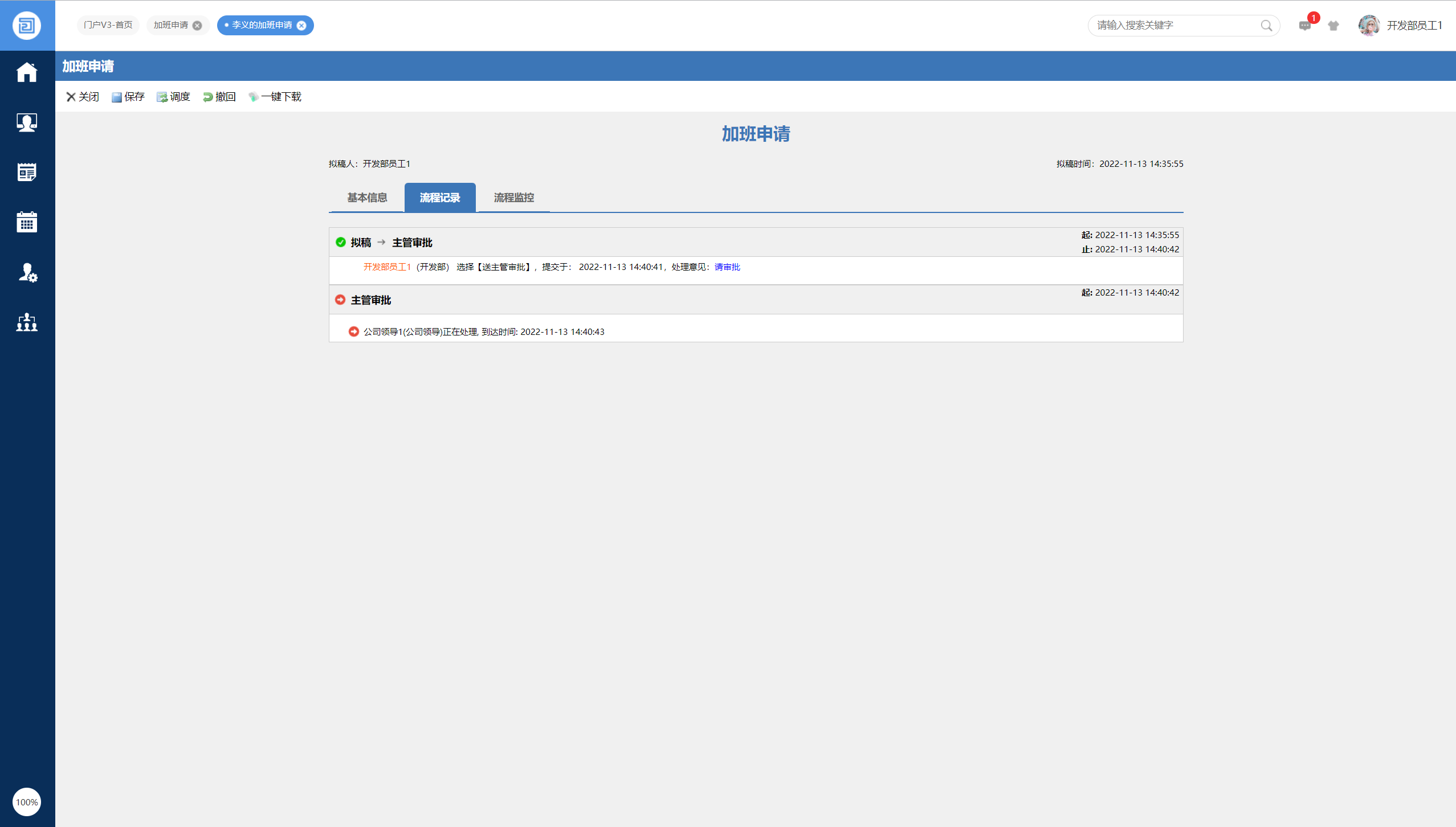The height and width of the screenshot is (827, 1456).
Task: Click the search magnifier icon
Action: [1266, 26]
